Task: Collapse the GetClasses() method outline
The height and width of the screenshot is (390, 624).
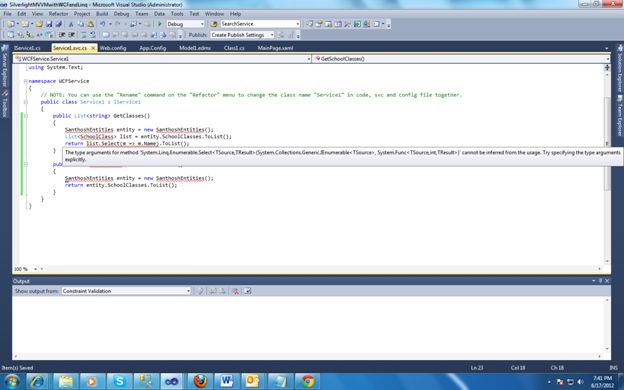Action: 25,116
